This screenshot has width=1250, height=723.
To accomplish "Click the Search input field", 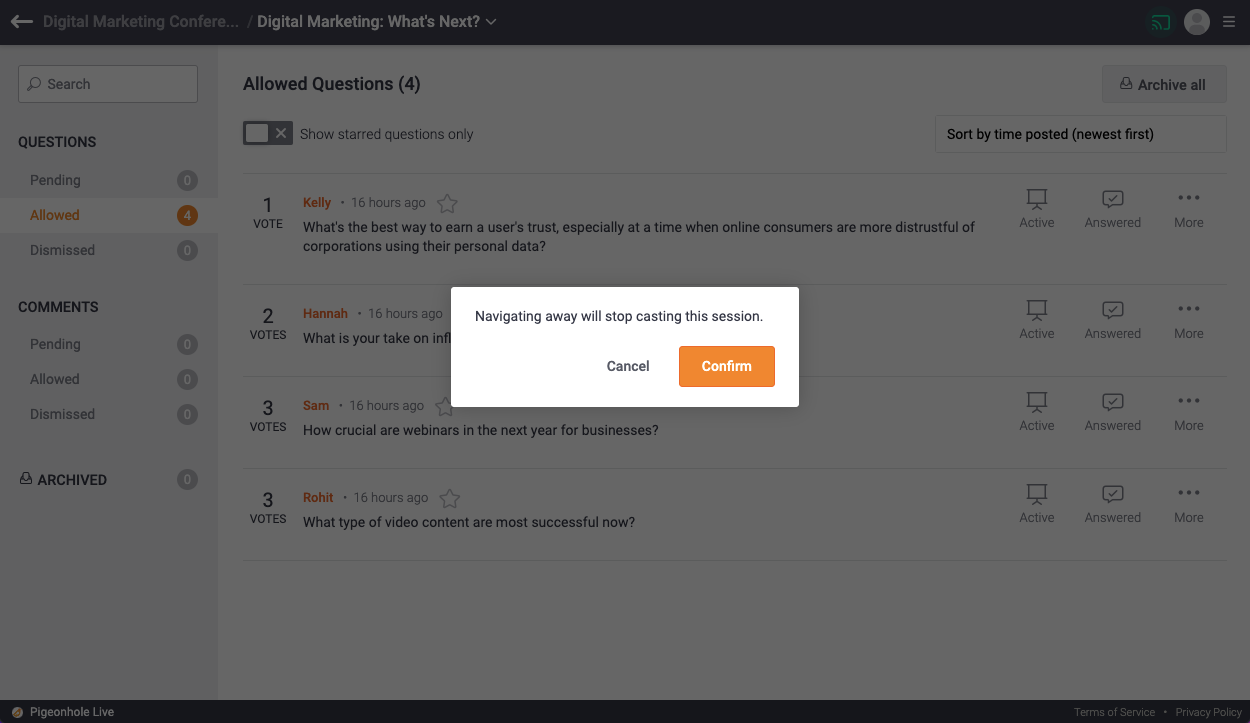I will (108, 84).
